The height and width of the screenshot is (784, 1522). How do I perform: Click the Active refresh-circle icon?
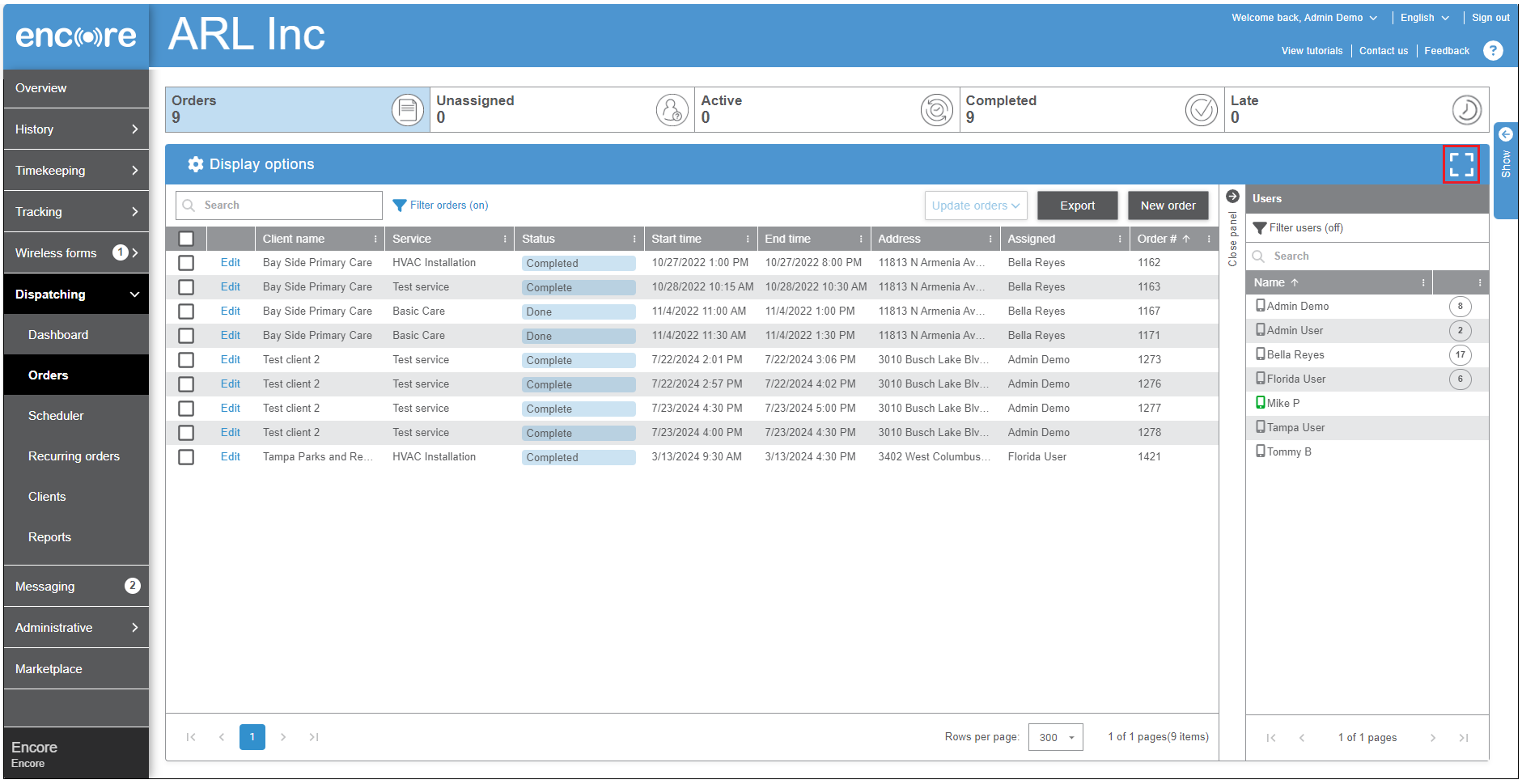[x=937, y=109]
